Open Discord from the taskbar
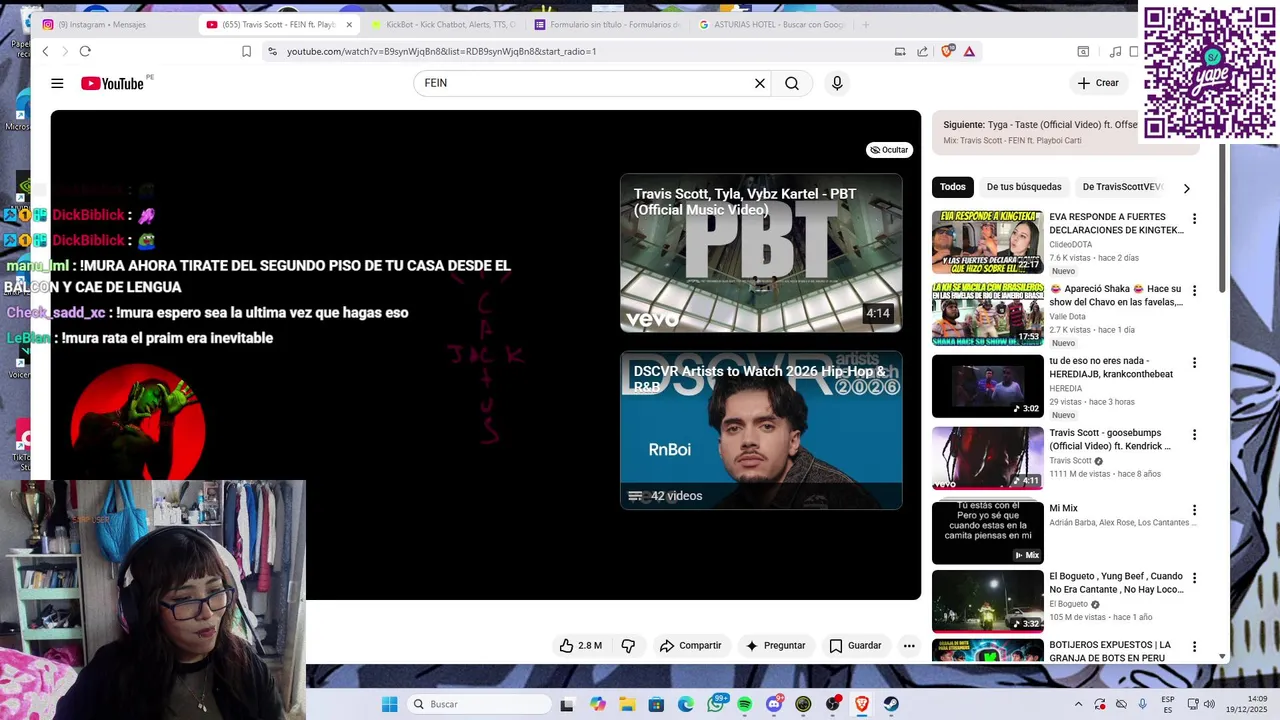Screen dimensions: 1280x720 pos(774,704)
